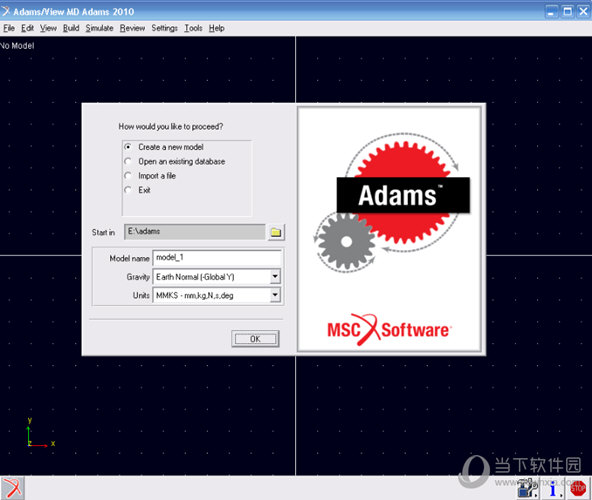
Task: Click the 'No Model' label in the viewport
Action: [17, 46]
